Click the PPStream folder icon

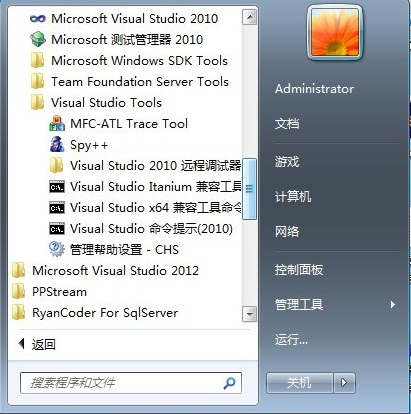(19, 292)
